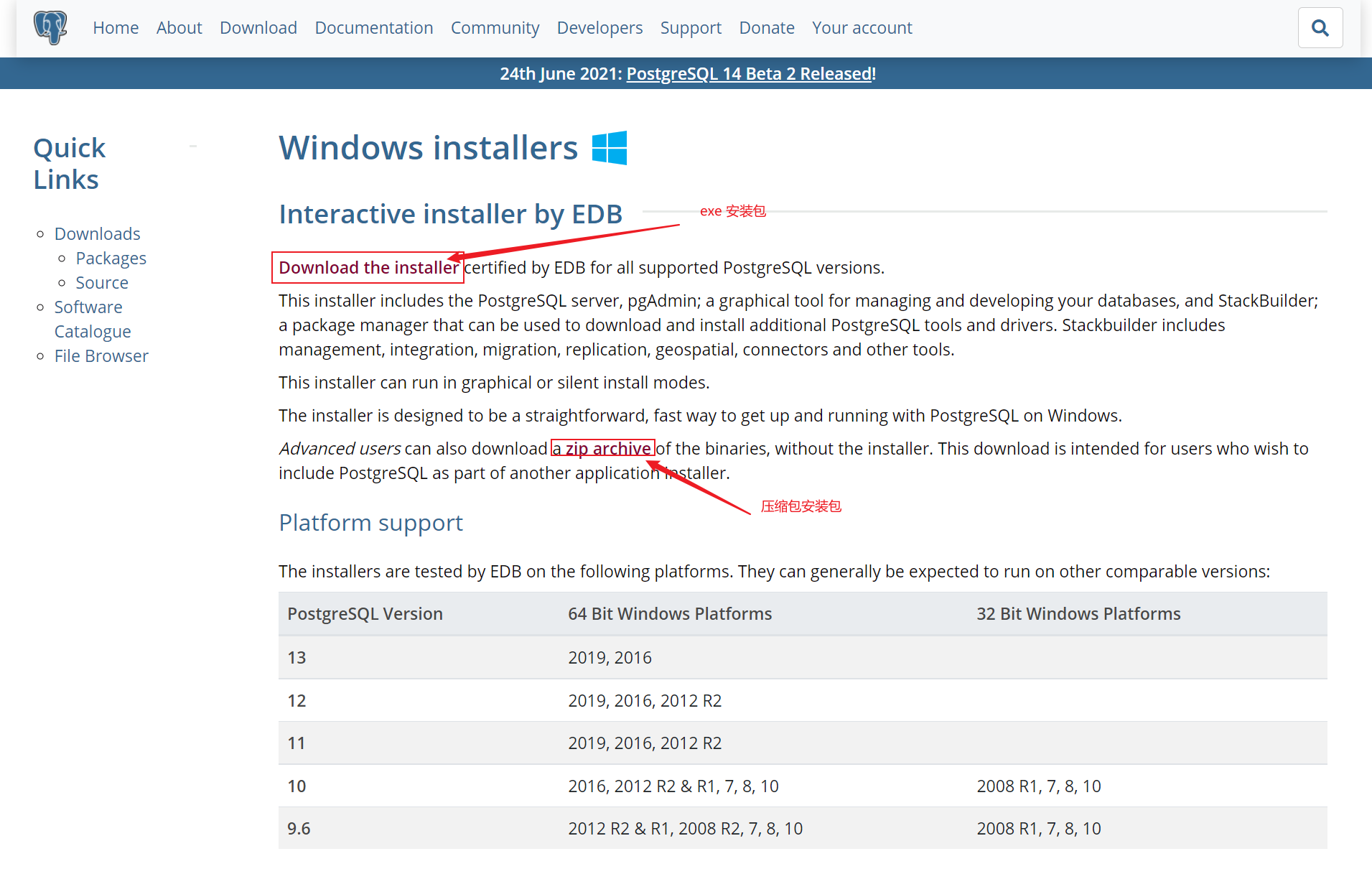This screenshot has height=869, width=1372.
Task: Open Your account page
Action: coord(862,28)
